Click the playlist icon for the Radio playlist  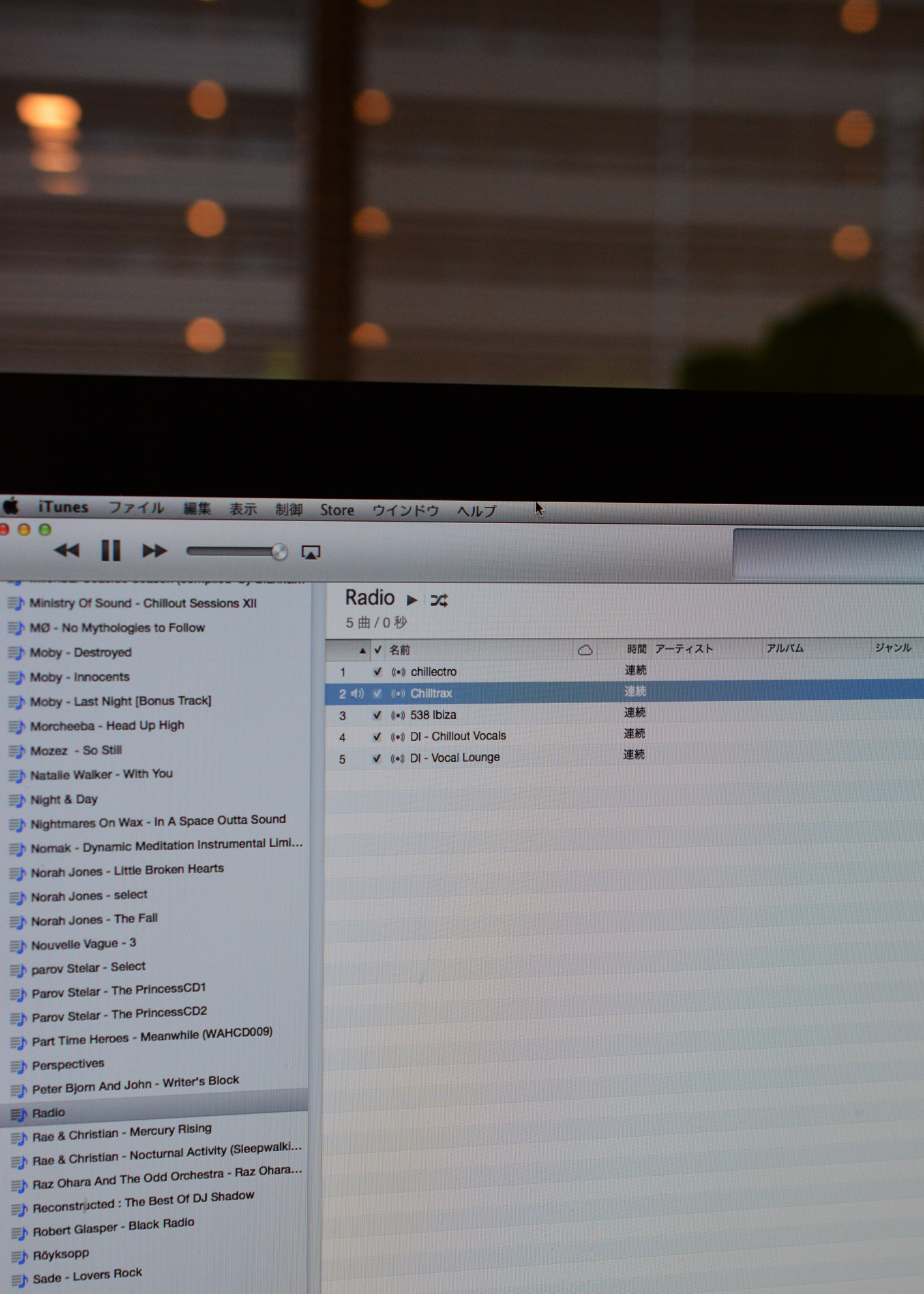(x=19, y=1114)
